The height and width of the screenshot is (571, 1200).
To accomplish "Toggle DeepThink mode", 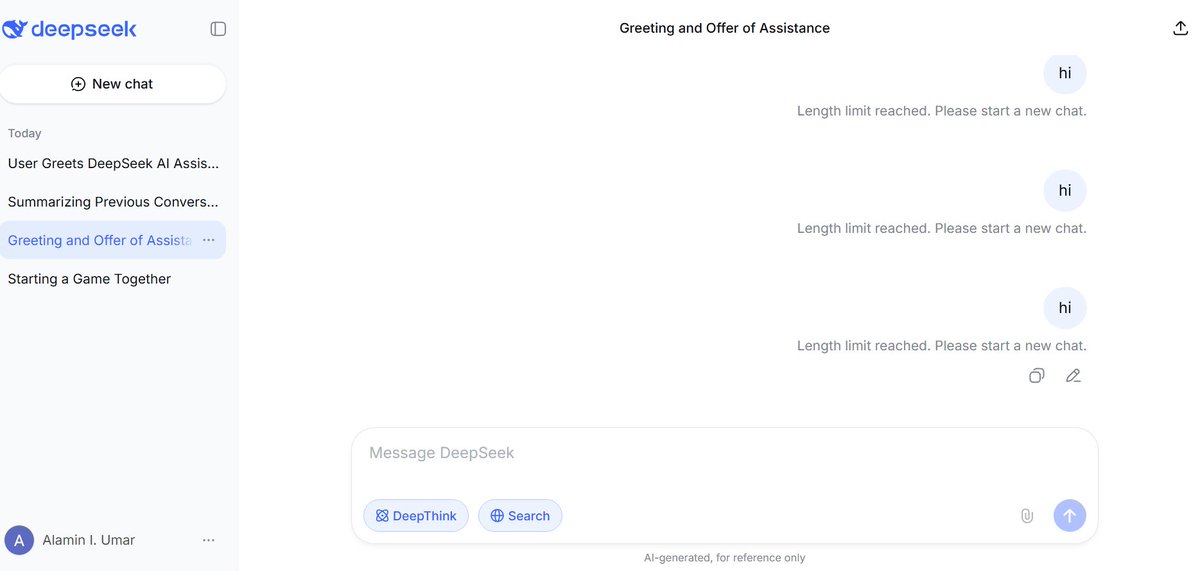I will point(416,516).
